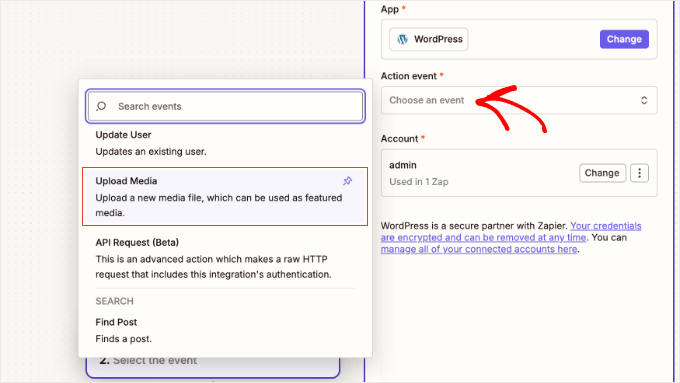Click the 'Account' field label

(x=399, y=139)
